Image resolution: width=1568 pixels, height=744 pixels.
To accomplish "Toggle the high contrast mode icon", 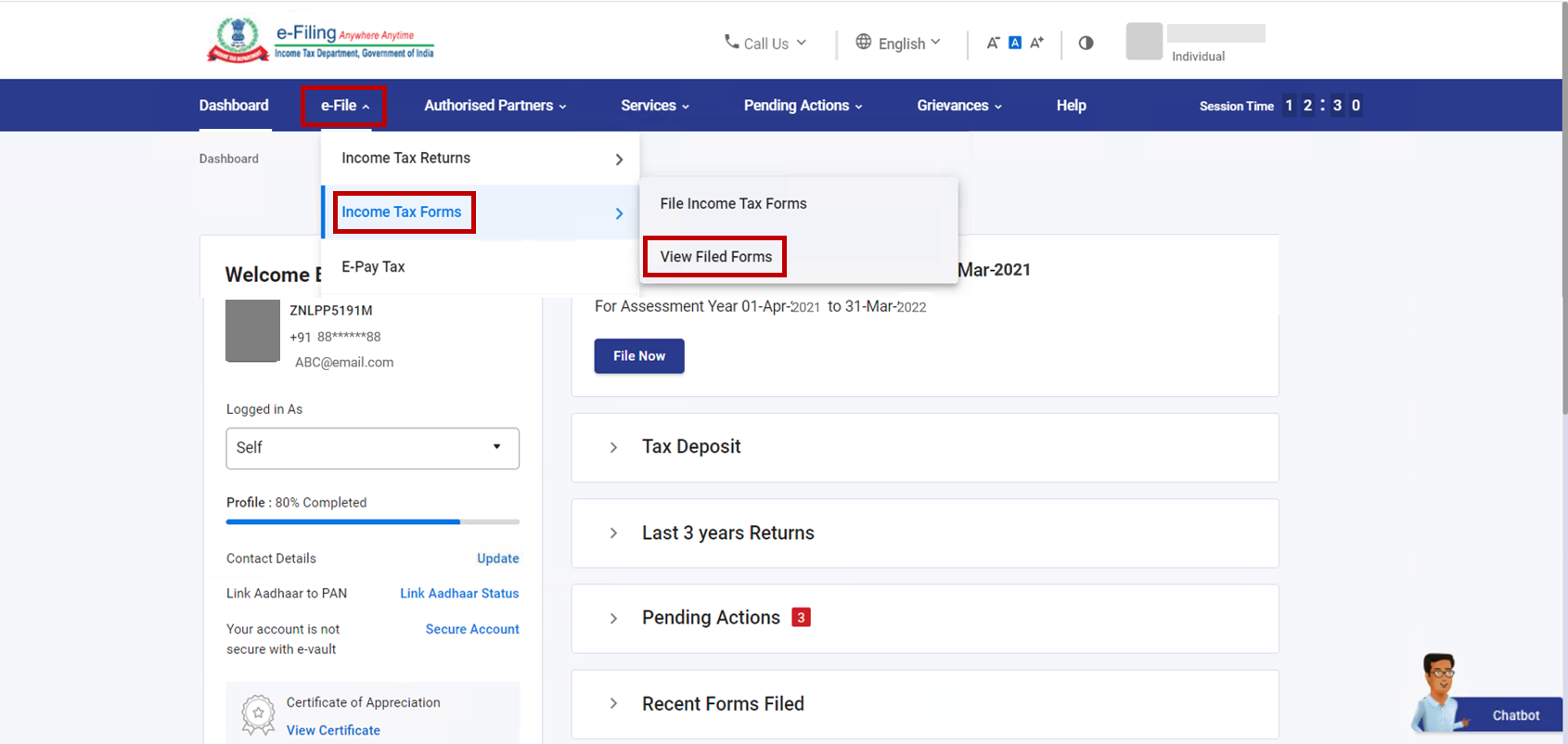I will tap(1086, 43).
